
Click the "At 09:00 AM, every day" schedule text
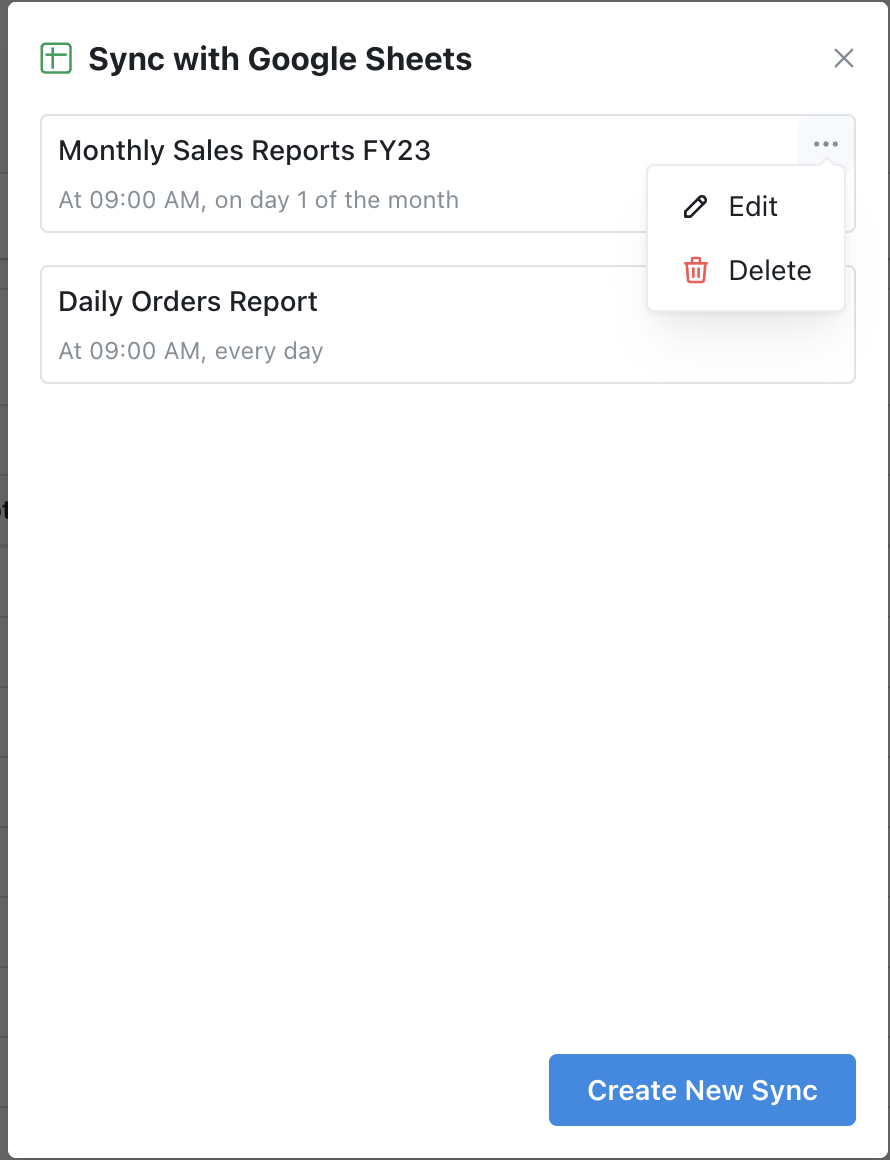tap(191, 351)
